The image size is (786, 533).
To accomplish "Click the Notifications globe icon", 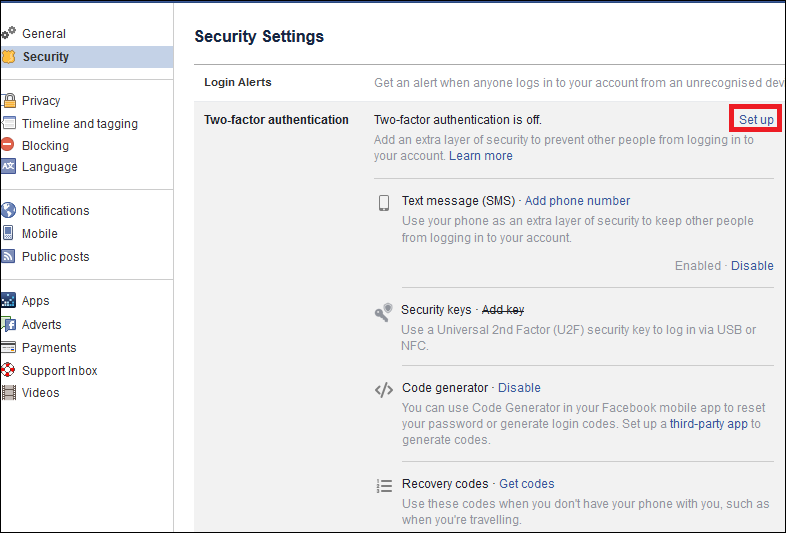I will 9,210.
